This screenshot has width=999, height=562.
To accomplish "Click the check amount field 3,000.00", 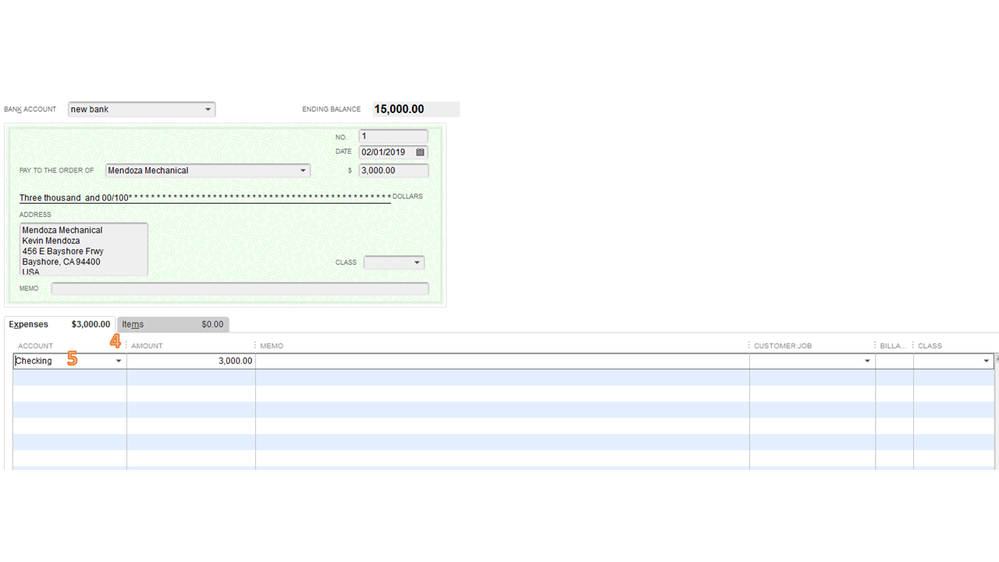I will pos(393,171).
